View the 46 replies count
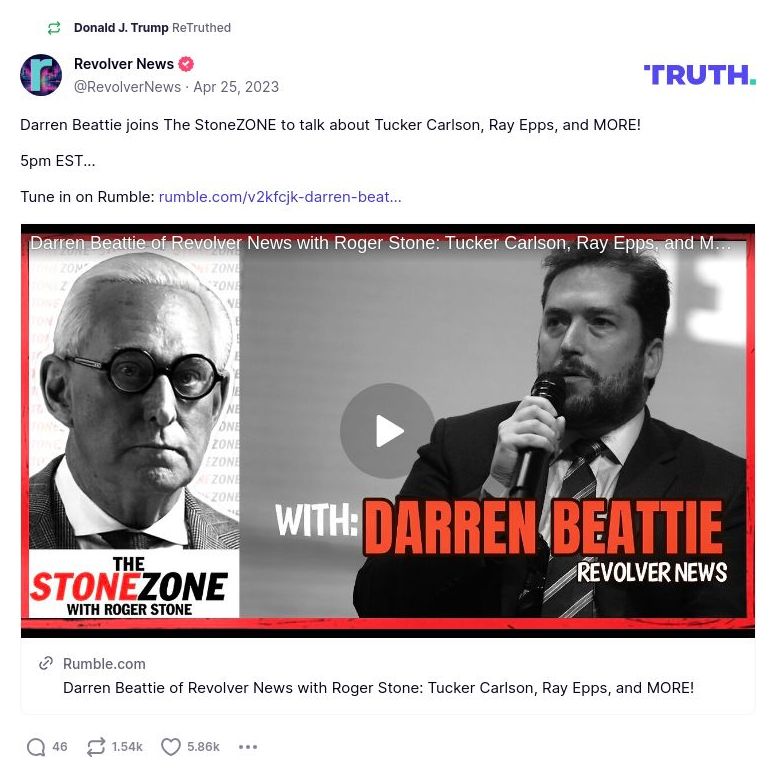 click(60, 747)
